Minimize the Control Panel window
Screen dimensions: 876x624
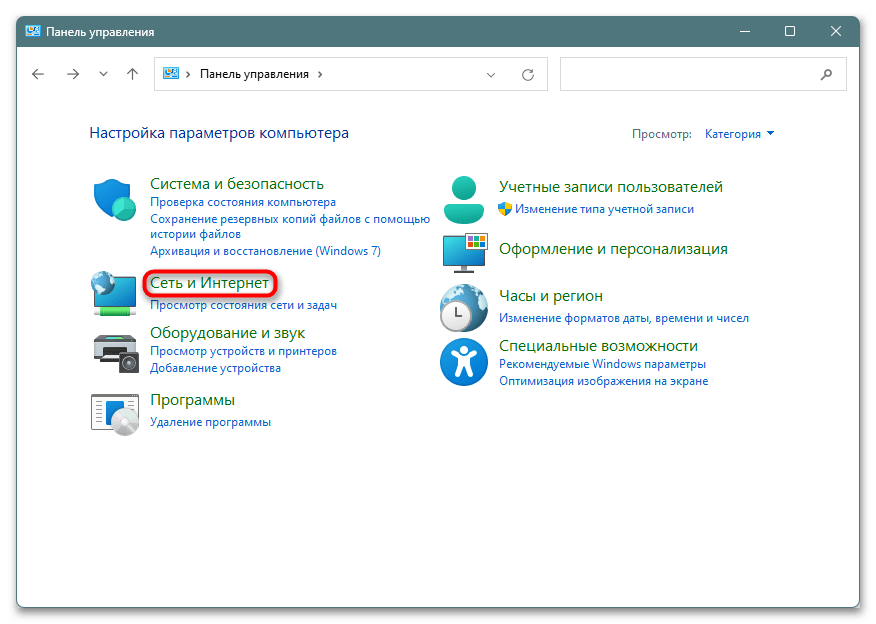tap(745, 31)
